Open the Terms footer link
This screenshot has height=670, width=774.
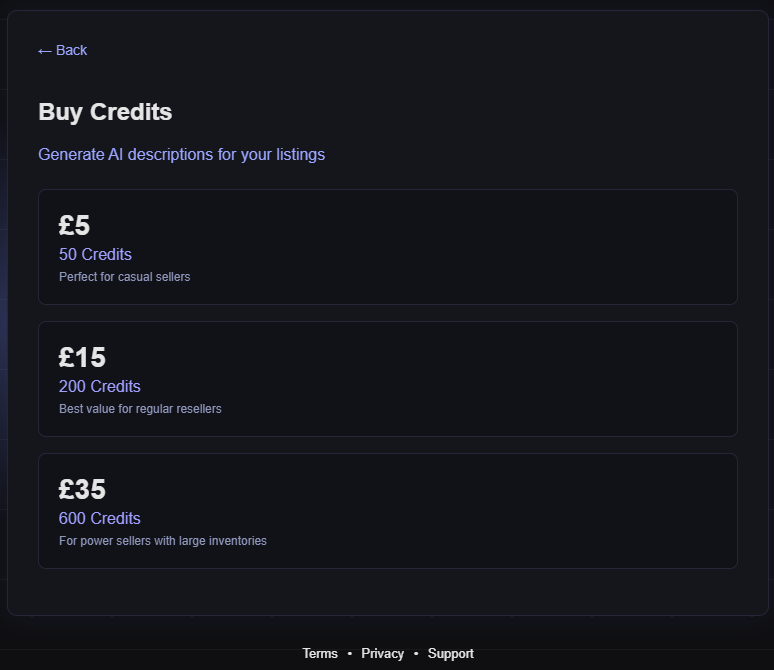point(320,653)
